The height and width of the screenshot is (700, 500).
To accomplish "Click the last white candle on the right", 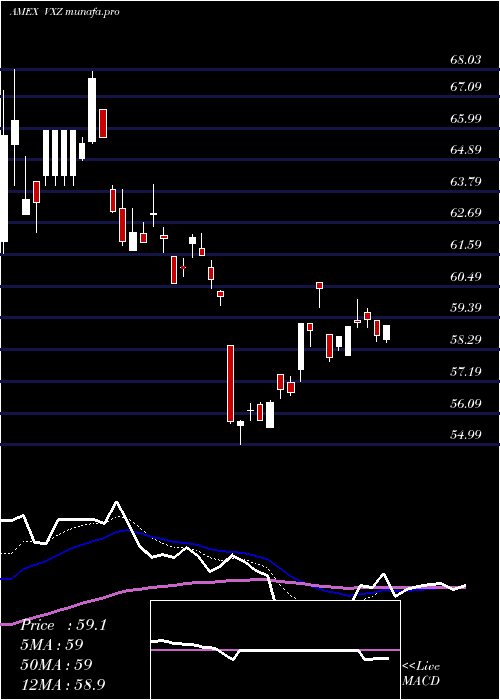I will 387,333.
